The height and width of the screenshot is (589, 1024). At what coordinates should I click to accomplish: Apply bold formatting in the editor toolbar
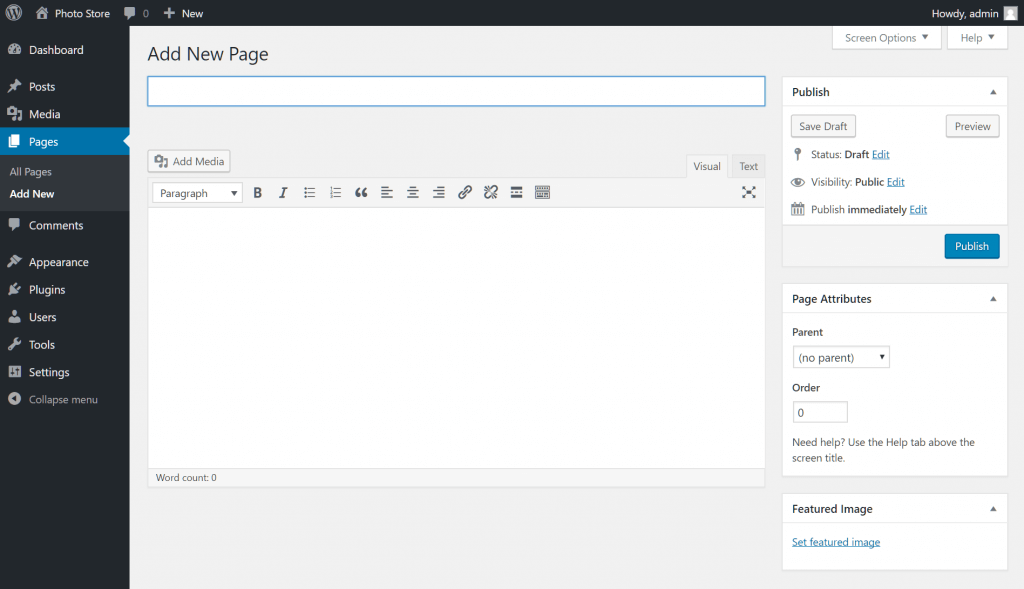tap(257, 192)
